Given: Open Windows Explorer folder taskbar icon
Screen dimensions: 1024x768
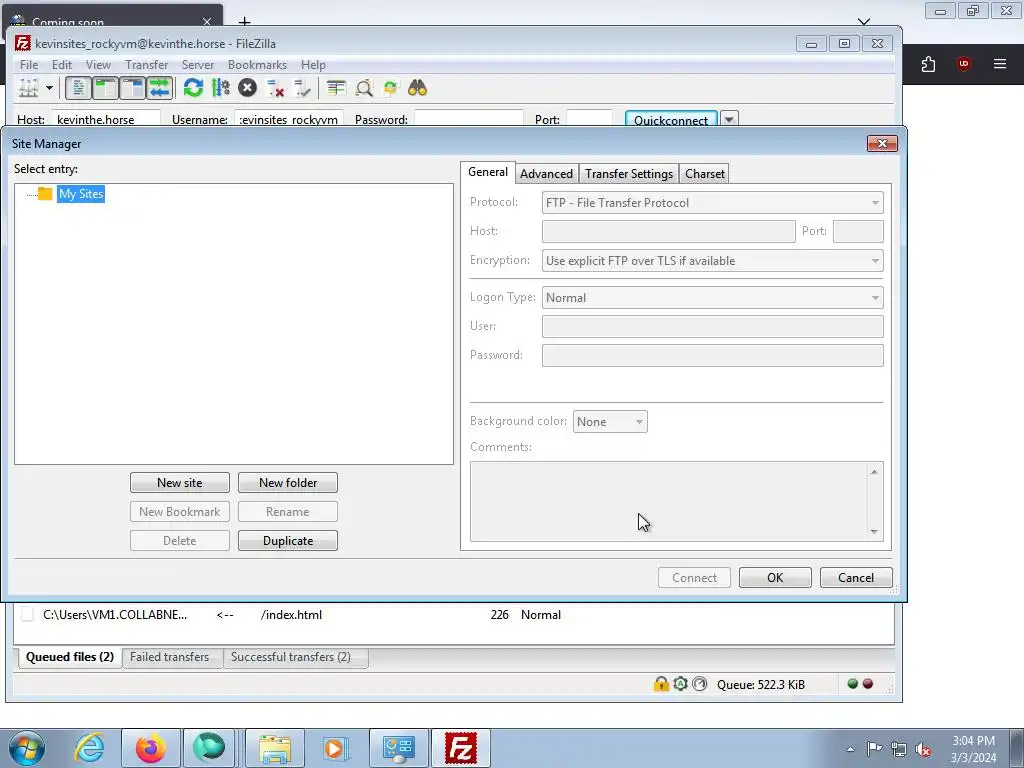Looking at the screenshot, I should (x=275, y=748).
